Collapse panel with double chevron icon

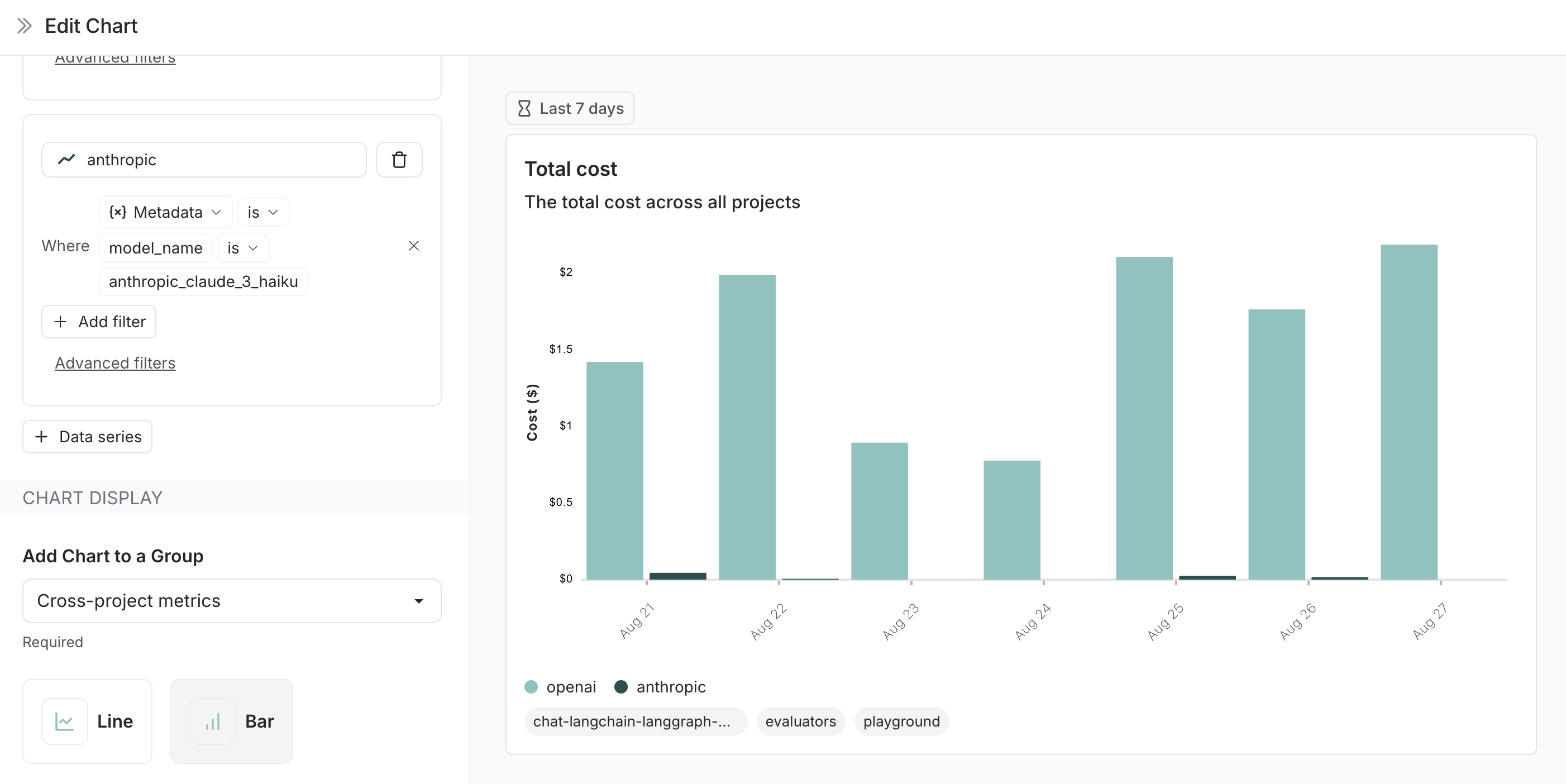(x=25, y=26)
